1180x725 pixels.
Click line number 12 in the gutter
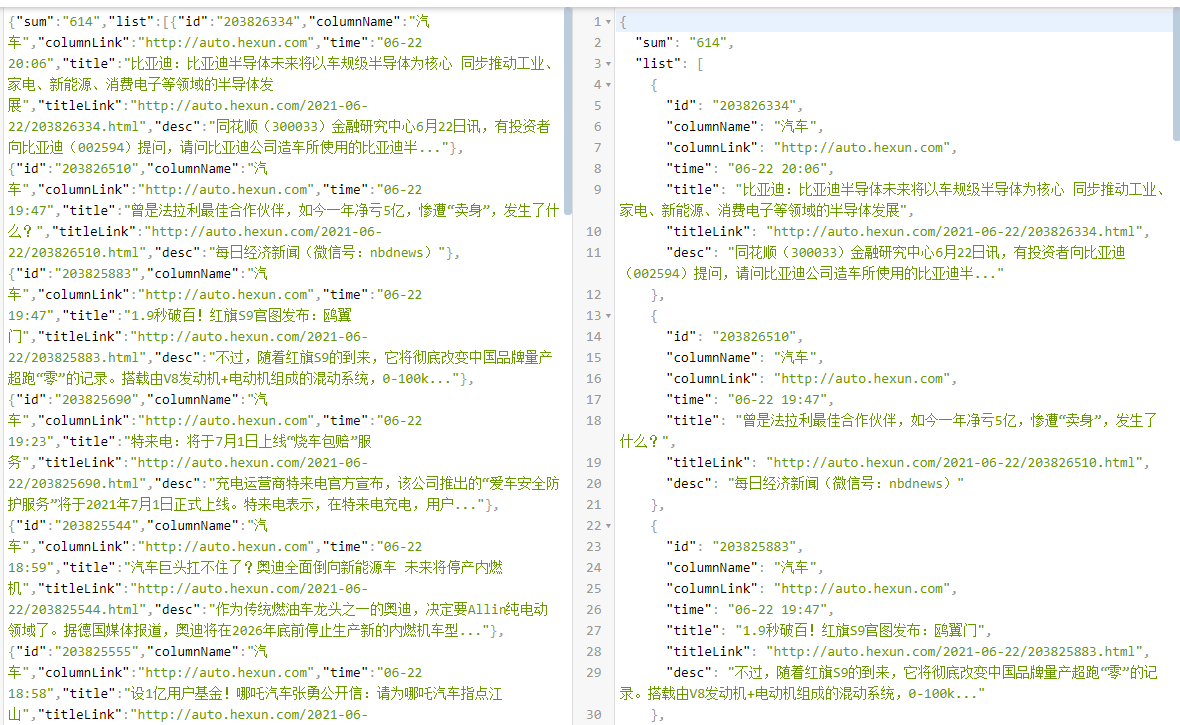coord(594,295)
